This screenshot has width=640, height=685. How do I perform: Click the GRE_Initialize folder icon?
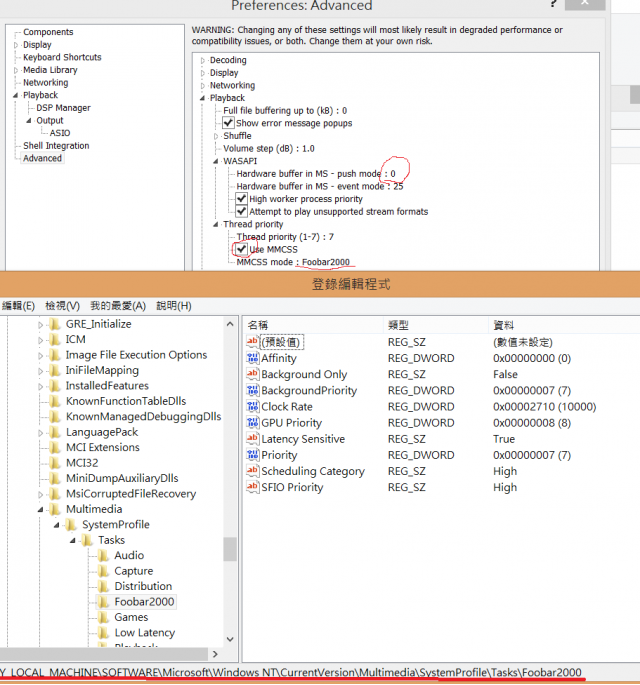click(55, 324)
